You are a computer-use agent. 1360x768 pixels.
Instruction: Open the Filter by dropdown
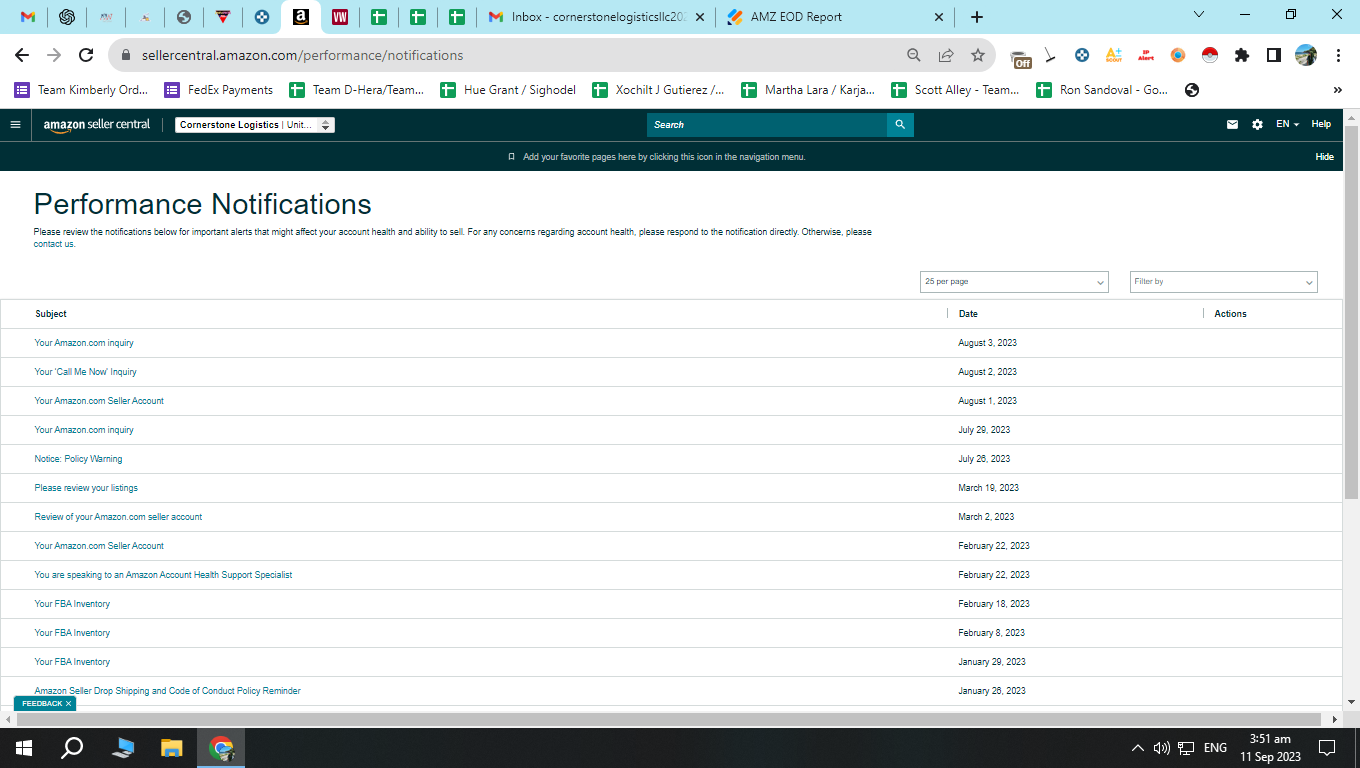click(1224, 282)
